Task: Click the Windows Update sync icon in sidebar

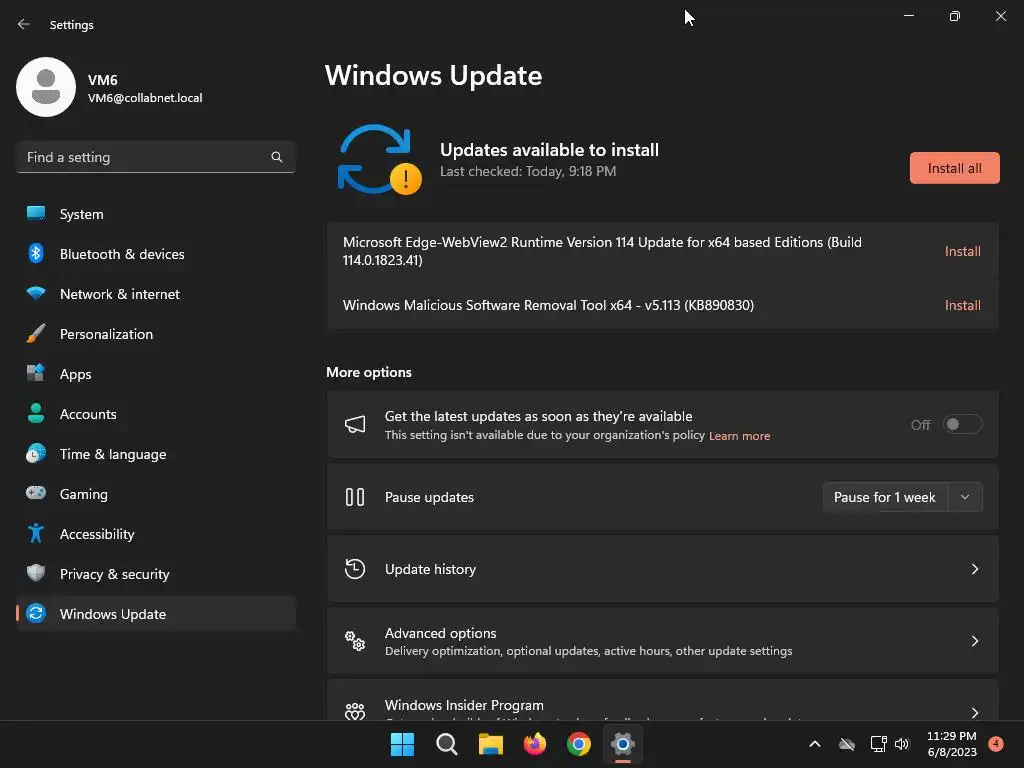Action: click(36, 613)
